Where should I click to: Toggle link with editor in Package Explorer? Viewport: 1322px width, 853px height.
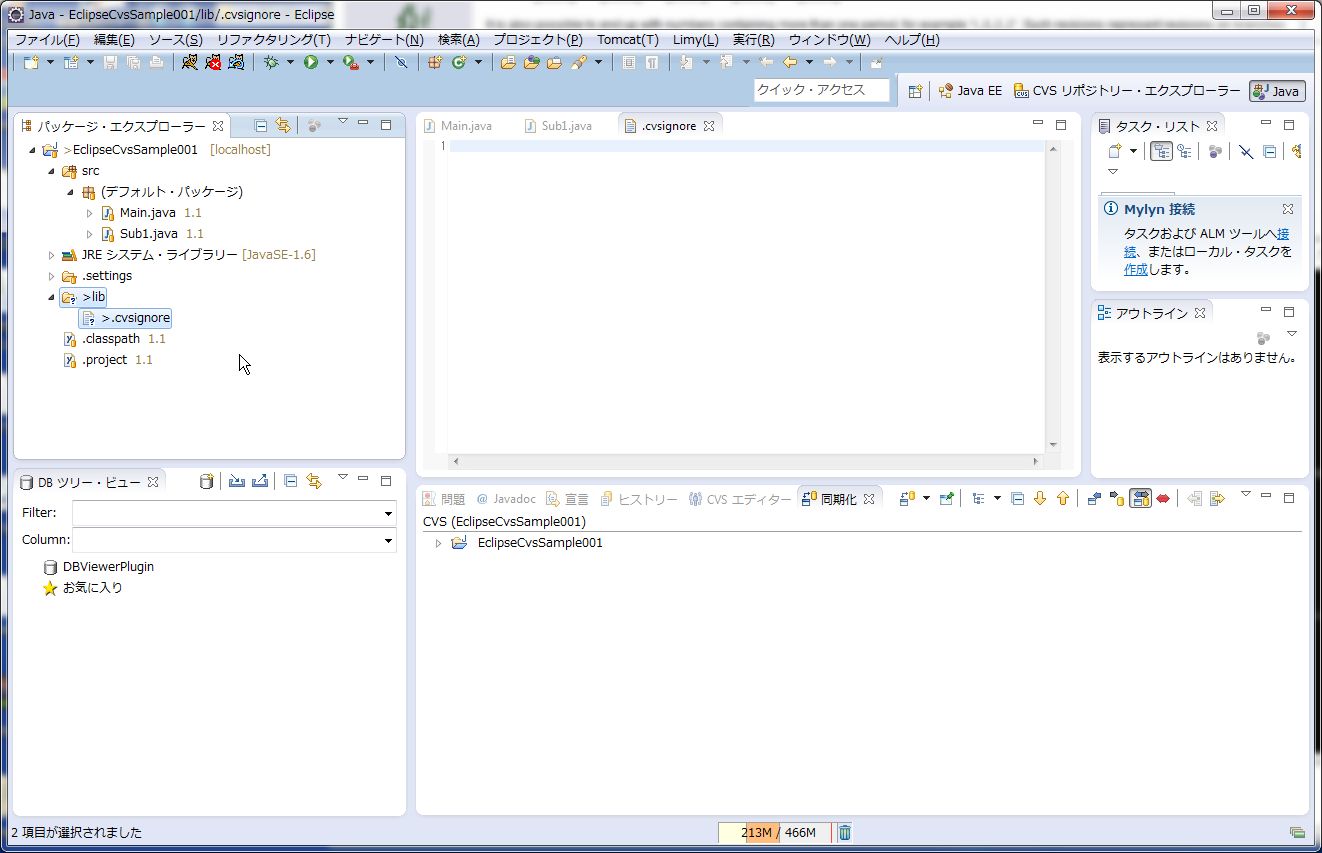click(284, 126)
